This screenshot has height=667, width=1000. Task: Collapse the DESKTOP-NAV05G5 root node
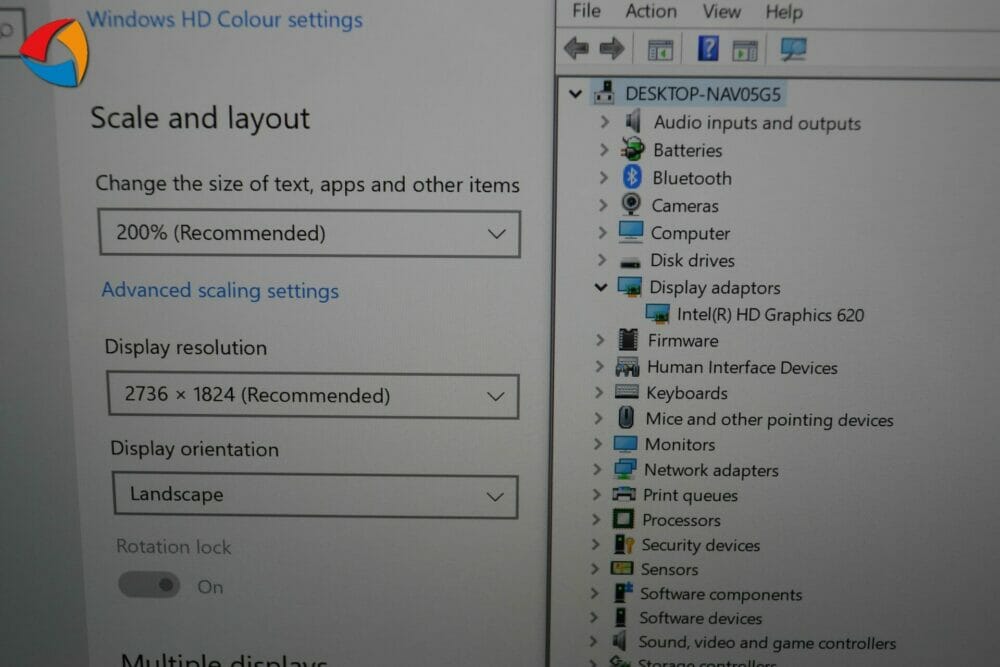pyautogui.click(x=575, y=94)
